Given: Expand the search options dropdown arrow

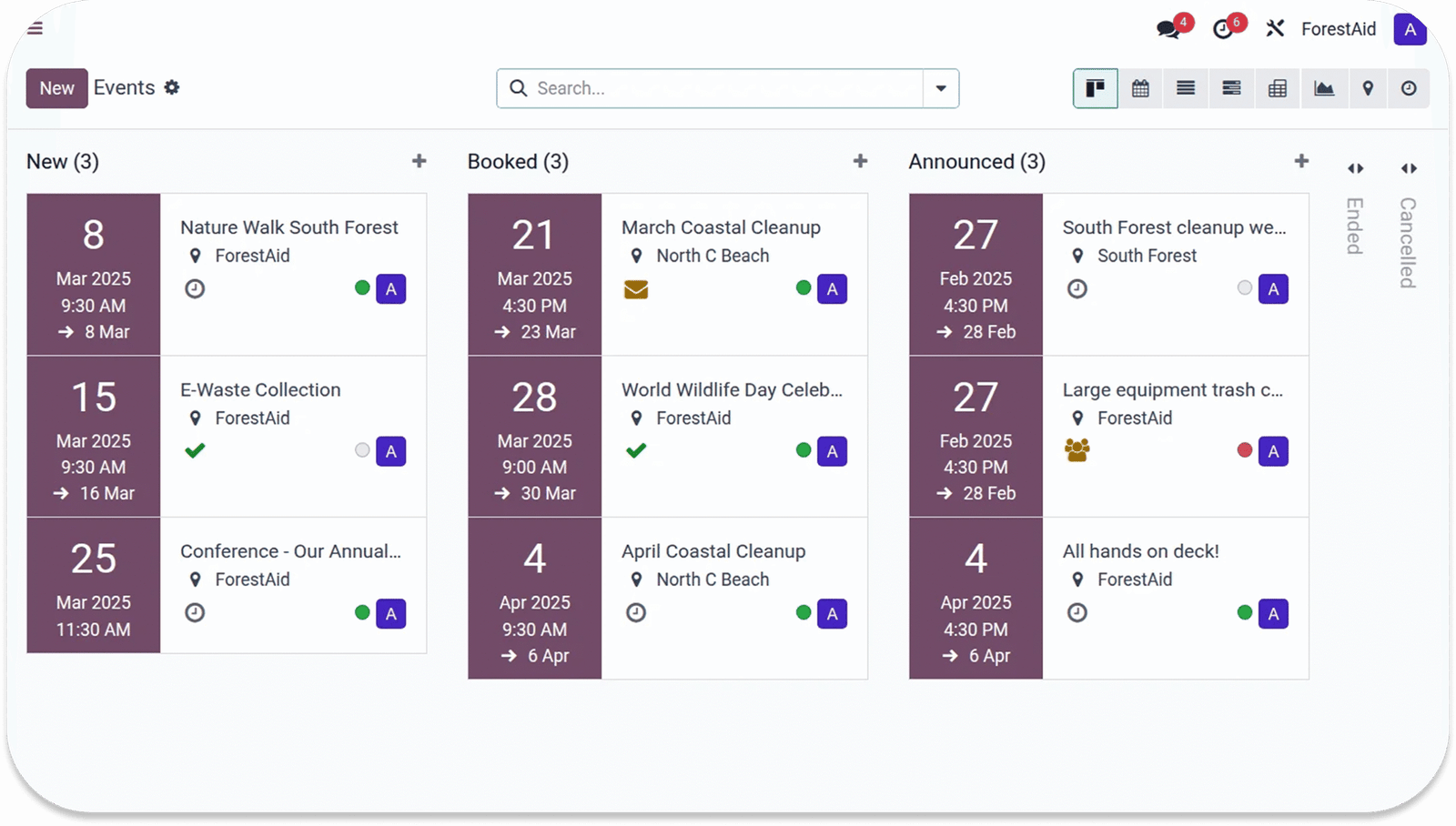Looking at the screenshot, I should coord(941,88).
